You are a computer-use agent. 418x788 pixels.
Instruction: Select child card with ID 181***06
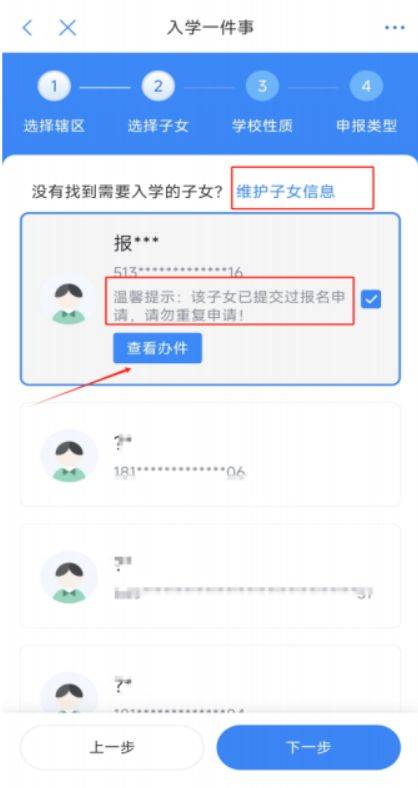(x=210, y=454)
